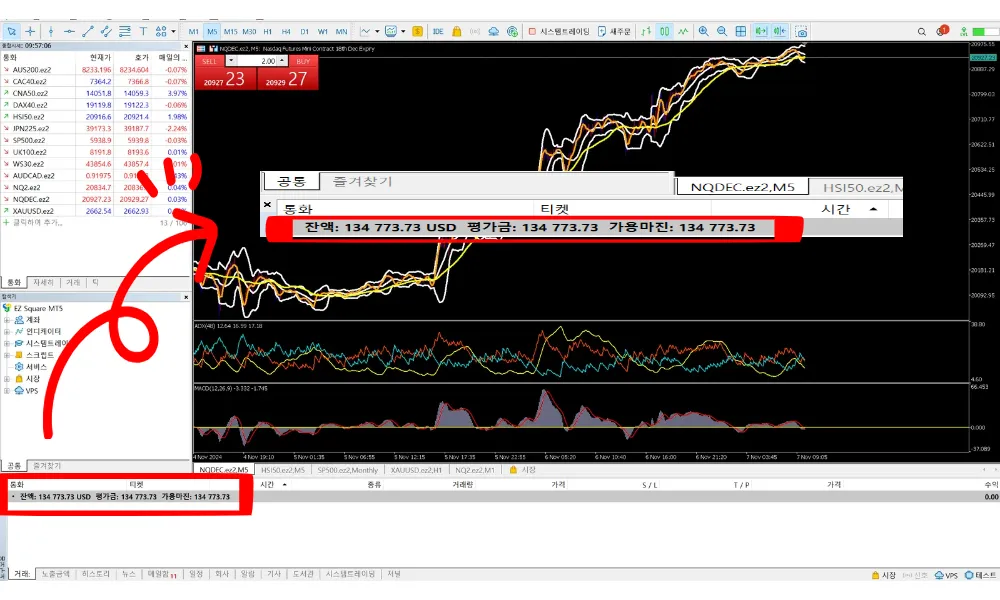Zoom out on the chart
This screenshot has width=1000, height=600.
pos(722,31)
